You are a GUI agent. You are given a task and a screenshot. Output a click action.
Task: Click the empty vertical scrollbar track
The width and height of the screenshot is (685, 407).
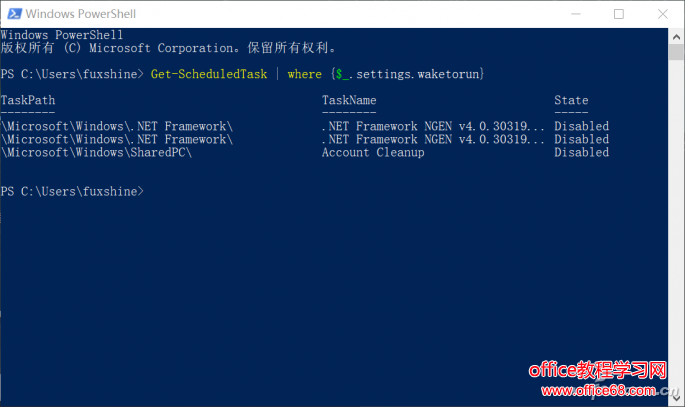coord(677,250)
